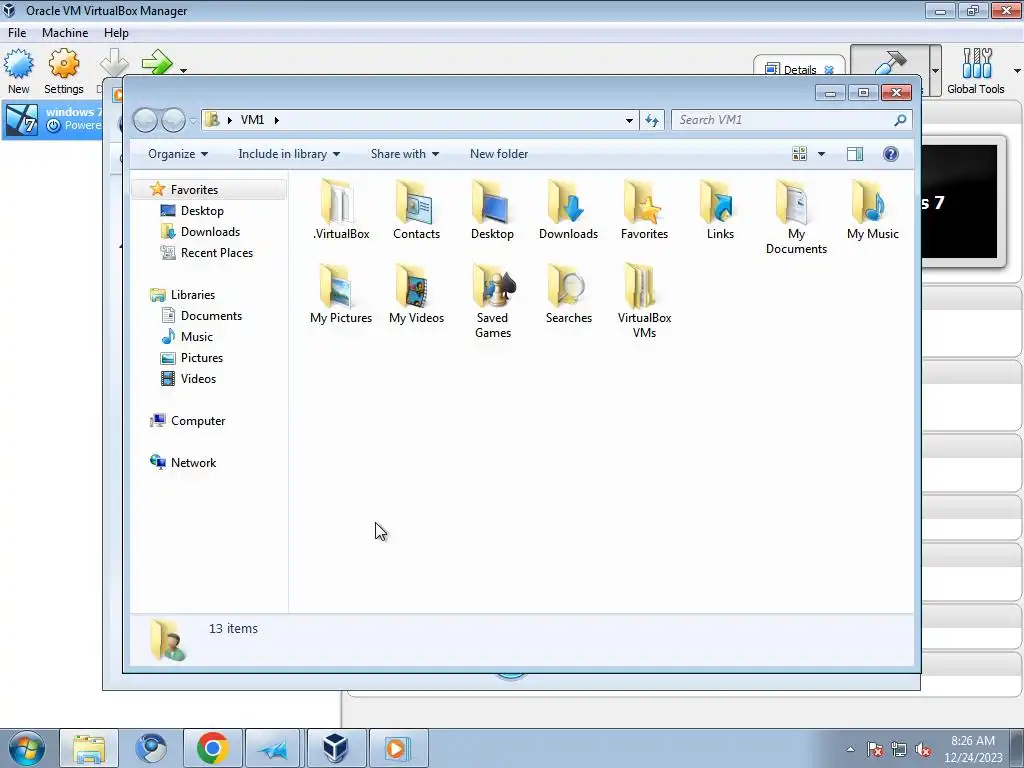Image resolution: width=1024 pixels, height=768 pixels.
Task: Select Desktop in navigation pane
Action: click(202, 210)
